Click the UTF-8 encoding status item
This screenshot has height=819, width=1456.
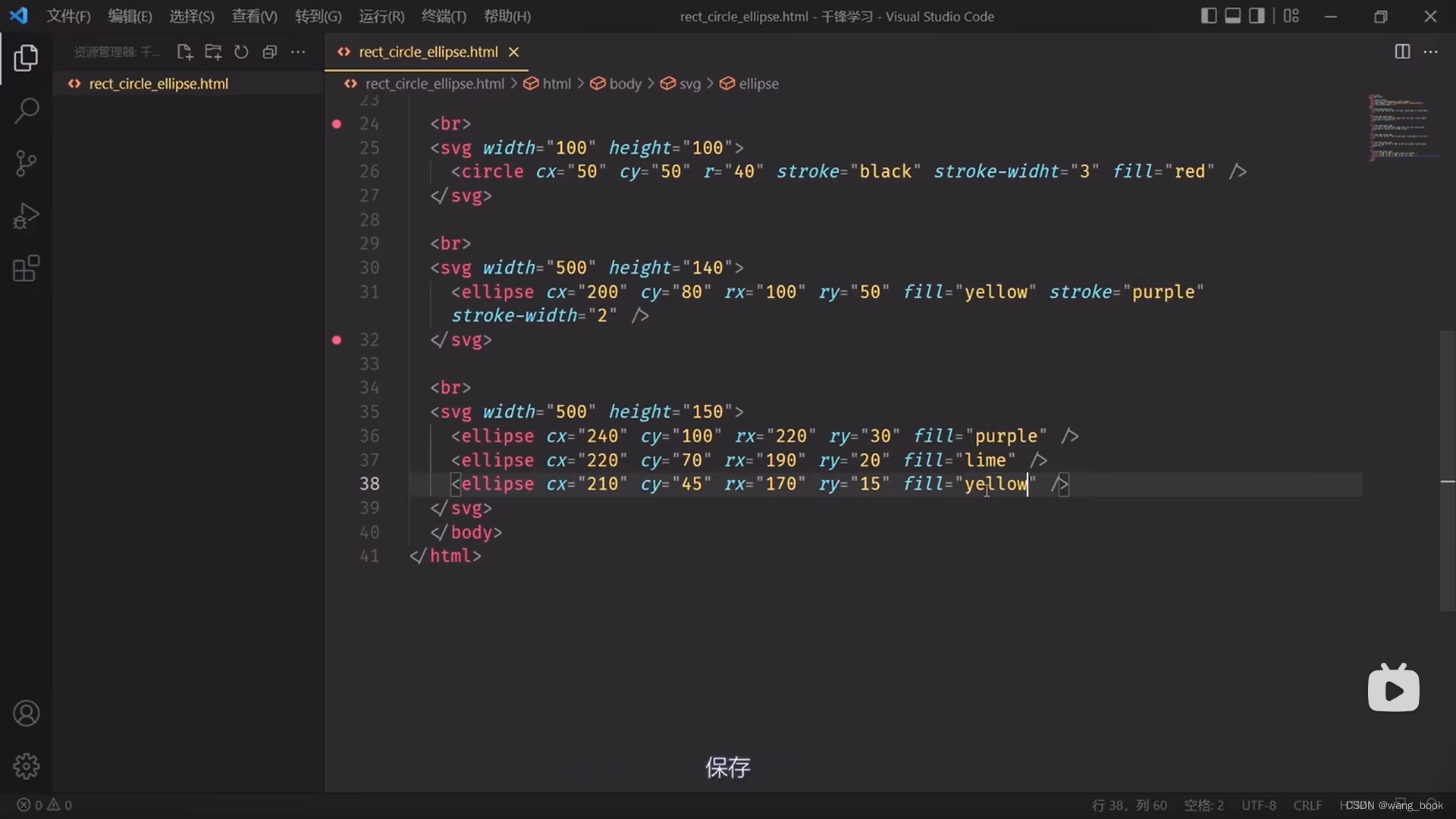tap(1258, 805)
